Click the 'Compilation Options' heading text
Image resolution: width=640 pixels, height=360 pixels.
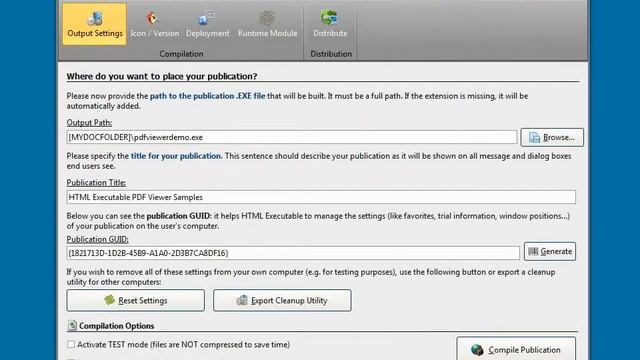coord(116,326)
